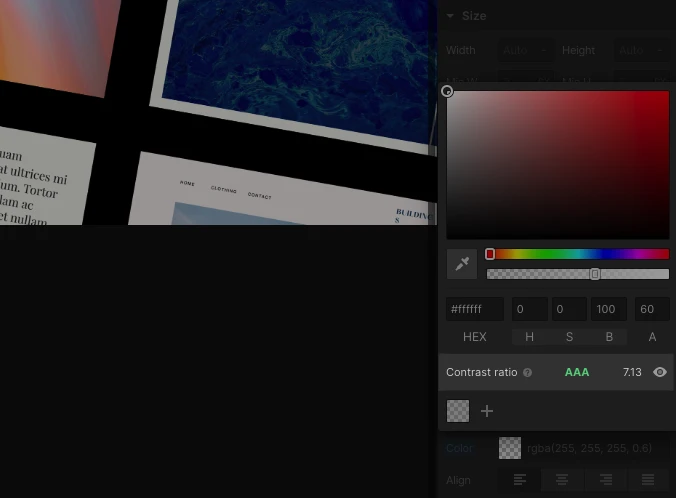The height and width of the screenshot is (498, 676).
Task: Toggle the contrast ratio eye preview
Action: 660,372
